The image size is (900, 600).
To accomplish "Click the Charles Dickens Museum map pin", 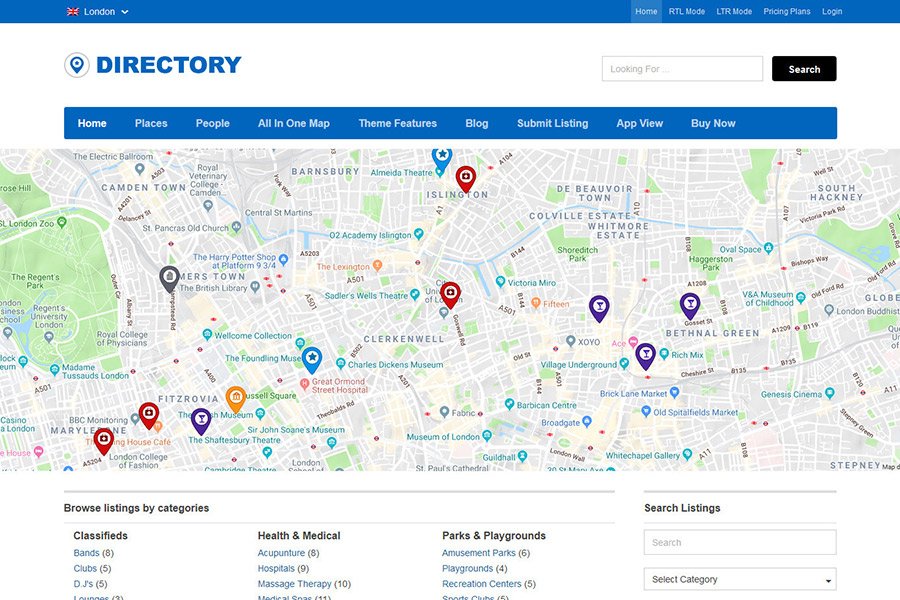I will 340,363.
